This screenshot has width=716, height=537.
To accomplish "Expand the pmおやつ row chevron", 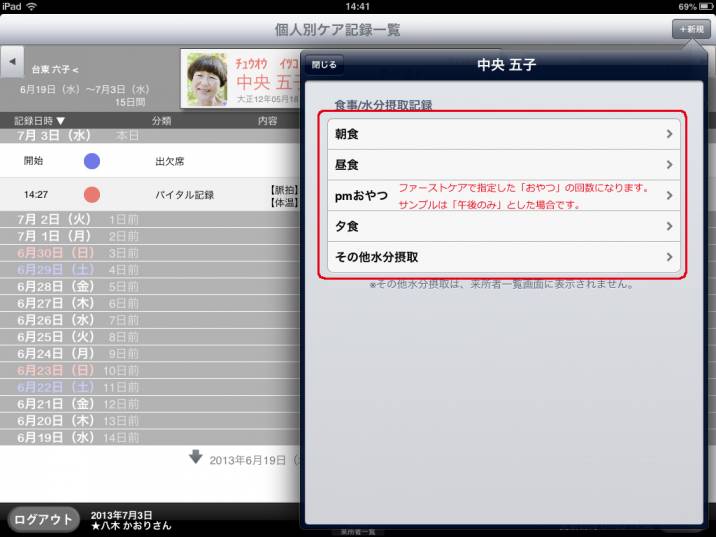I will tap(670, 195).
